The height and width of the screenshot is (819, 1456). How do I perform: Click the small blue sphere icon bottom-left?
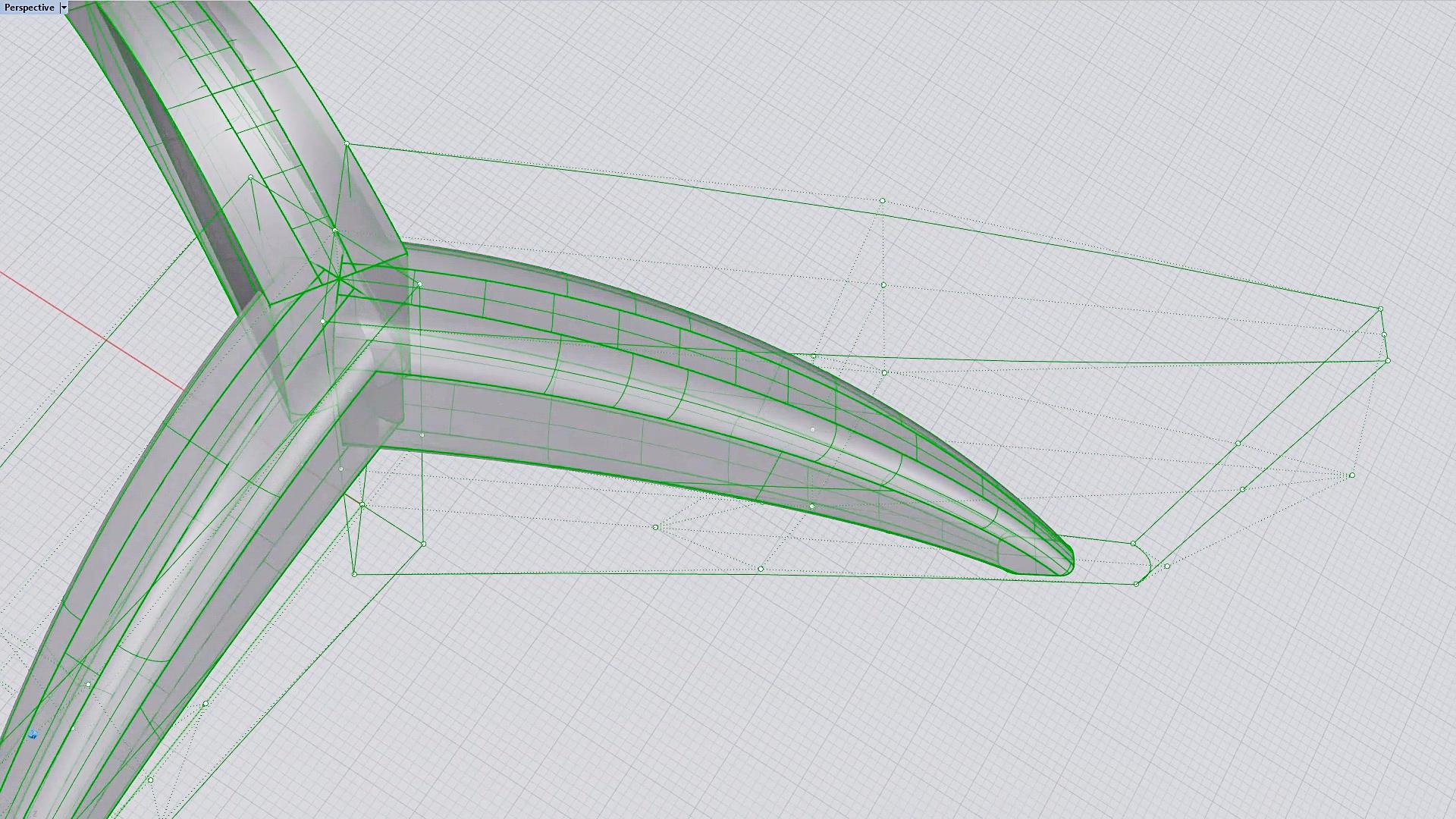point(33,734)
